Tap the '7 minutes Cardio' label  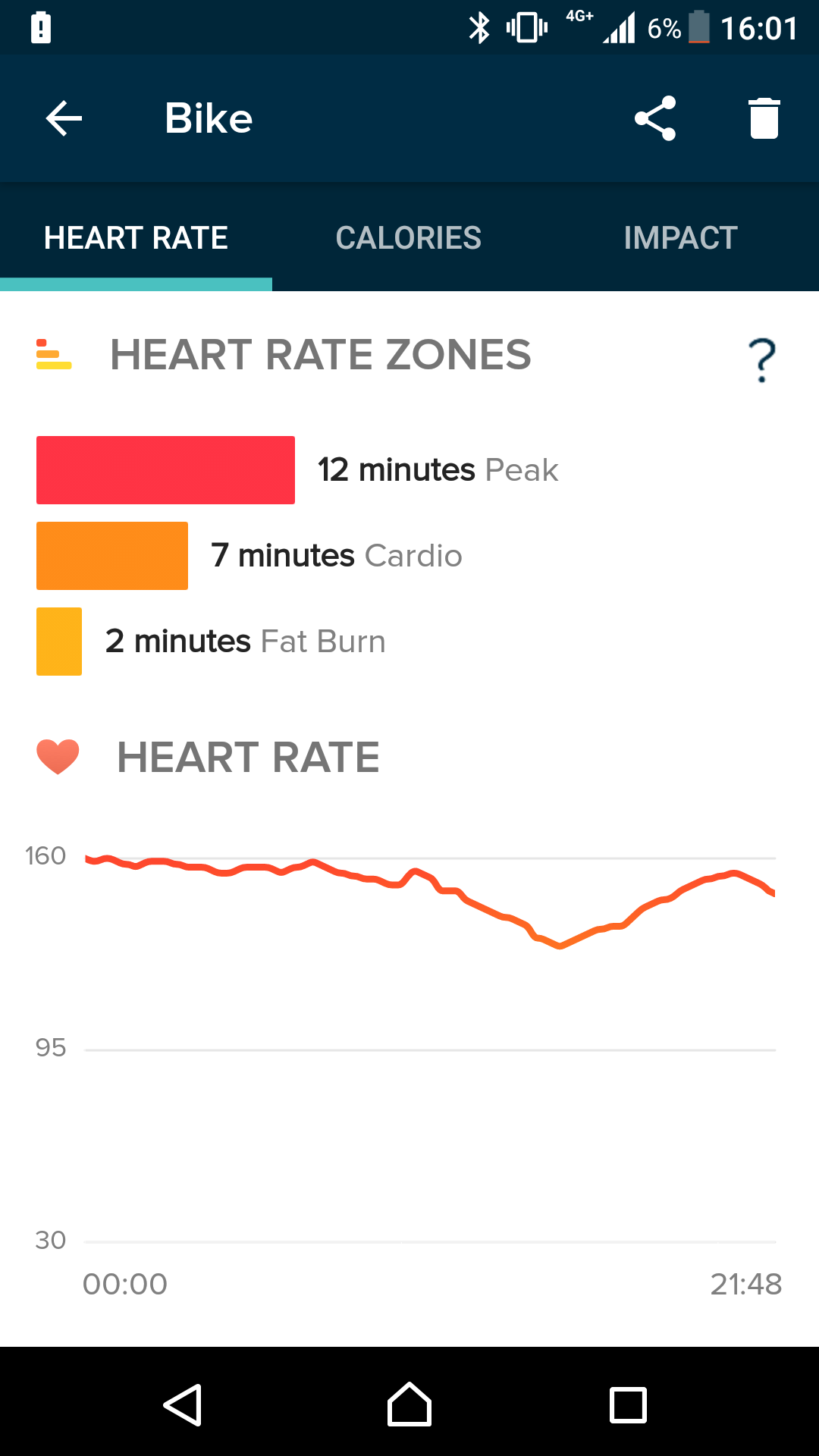pos(336,556)
